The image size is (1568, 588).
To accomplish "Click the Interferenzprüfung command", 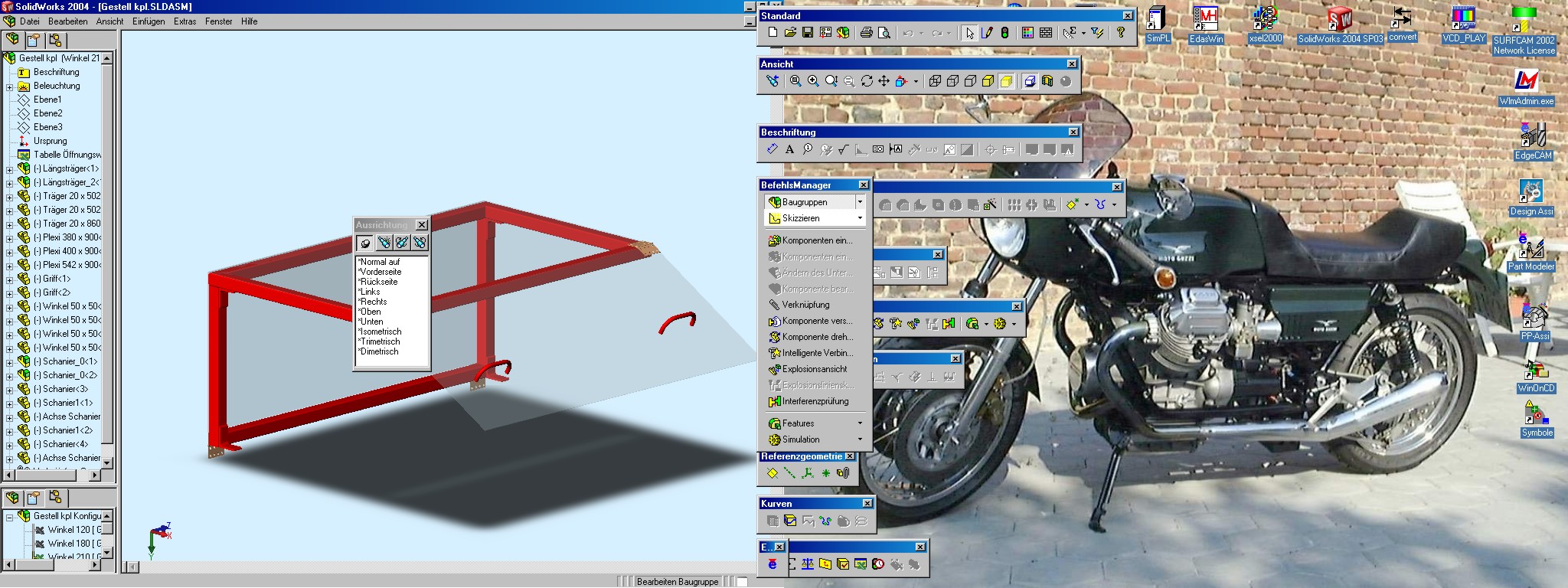I will 808,401.
